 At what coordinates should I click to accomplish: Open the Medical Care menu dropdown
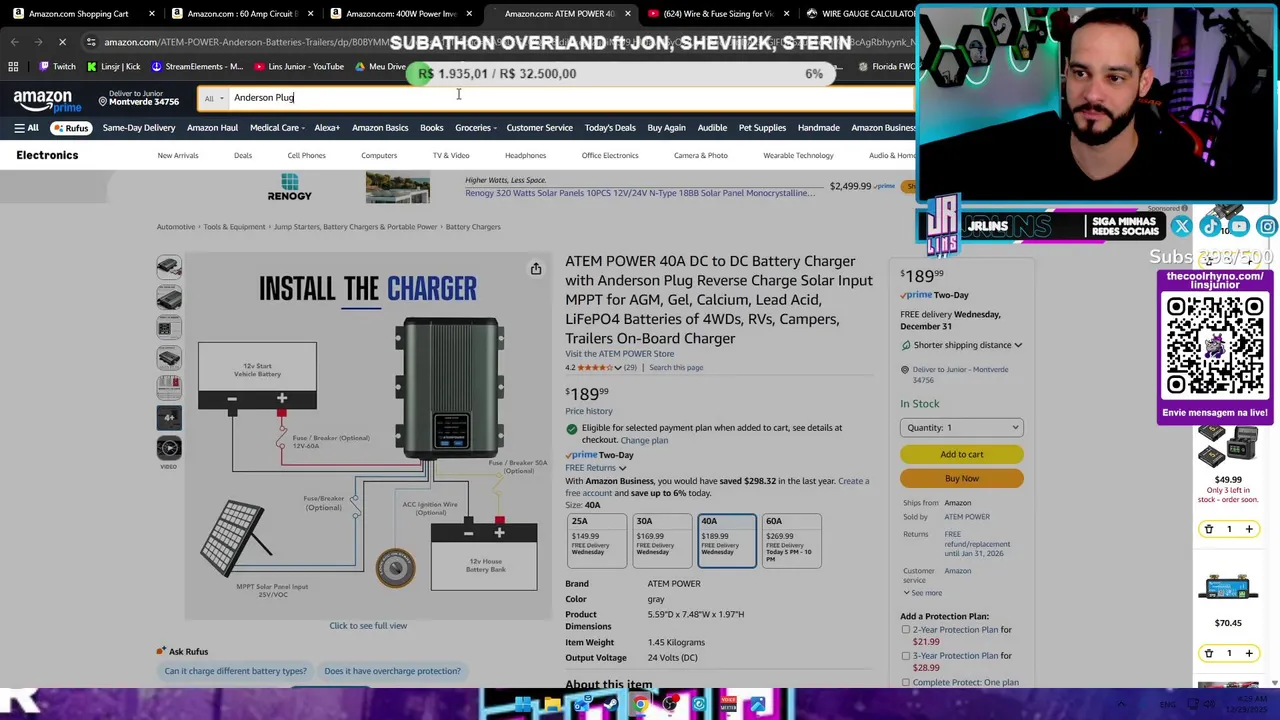[277, 128]
